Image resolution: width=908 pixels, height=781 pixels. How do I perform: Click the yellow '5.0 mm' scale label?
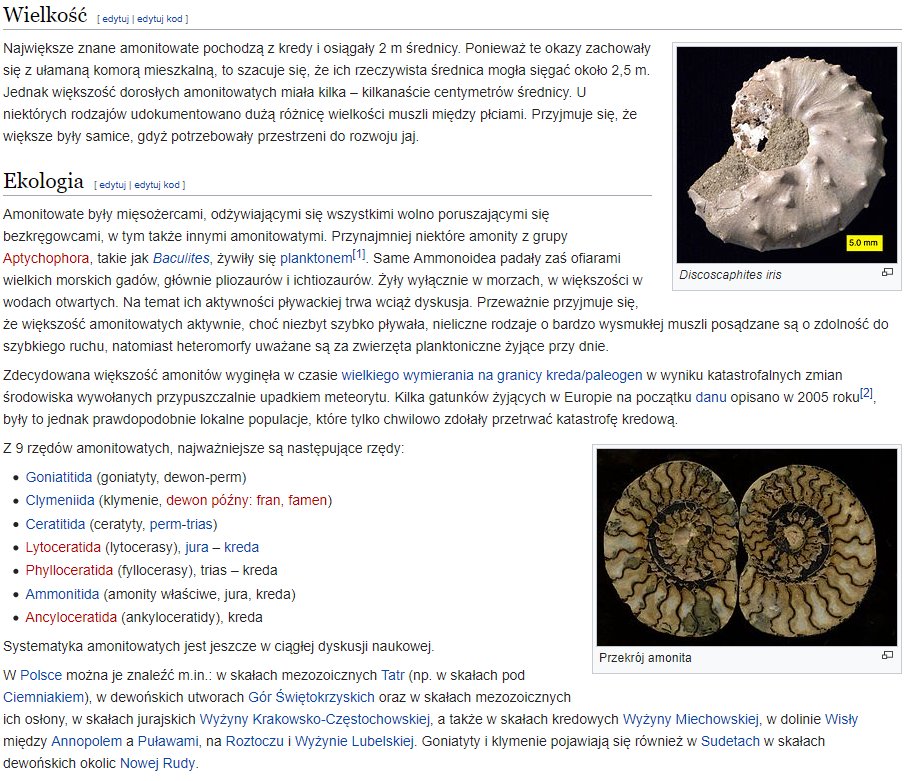coord(865,243)
